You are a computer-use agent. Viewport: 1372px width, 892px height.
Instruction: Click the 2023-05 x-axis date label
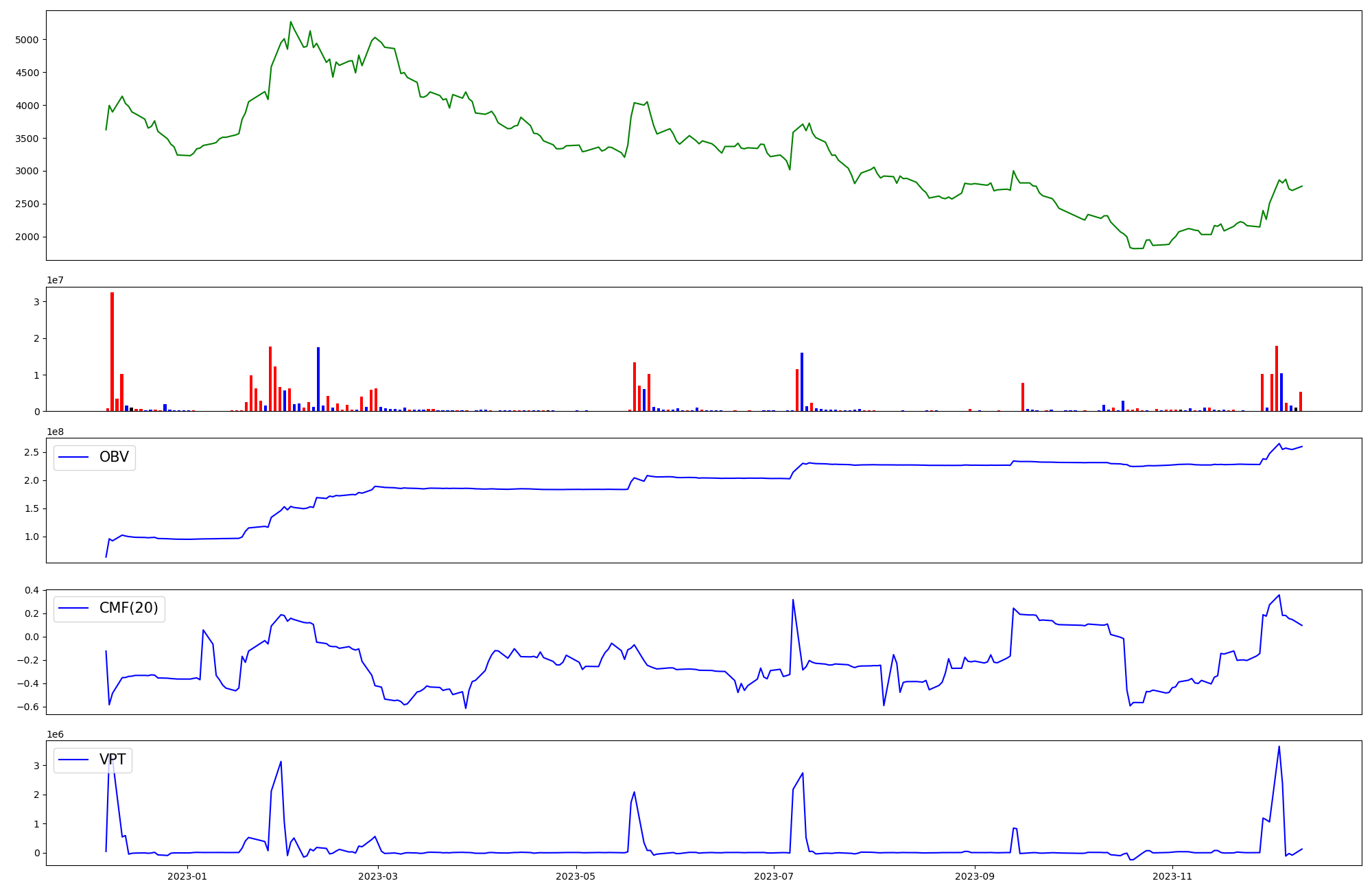576,876
